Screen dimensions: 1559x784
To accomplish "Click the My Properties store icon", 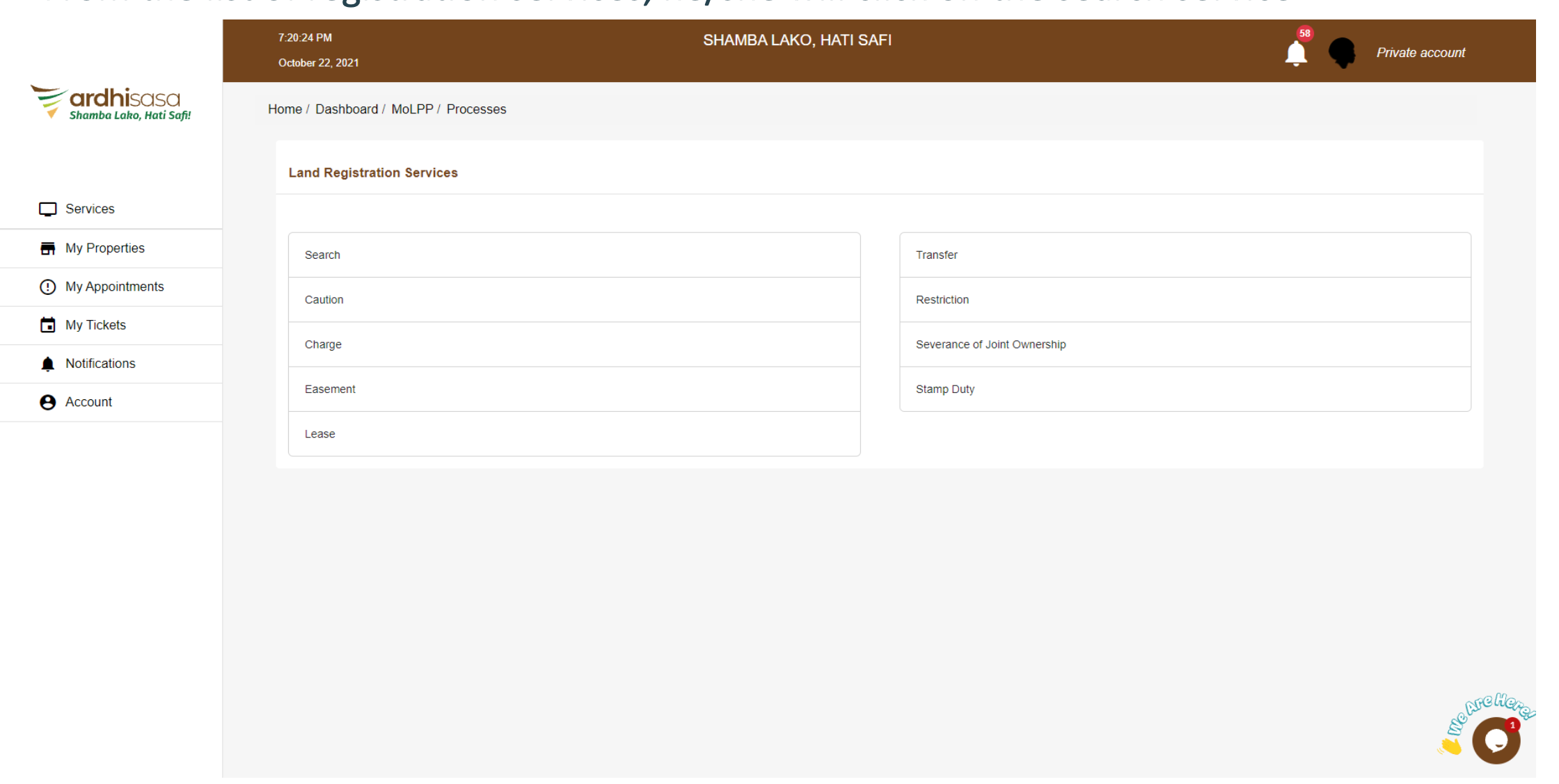I will [47, 248].
